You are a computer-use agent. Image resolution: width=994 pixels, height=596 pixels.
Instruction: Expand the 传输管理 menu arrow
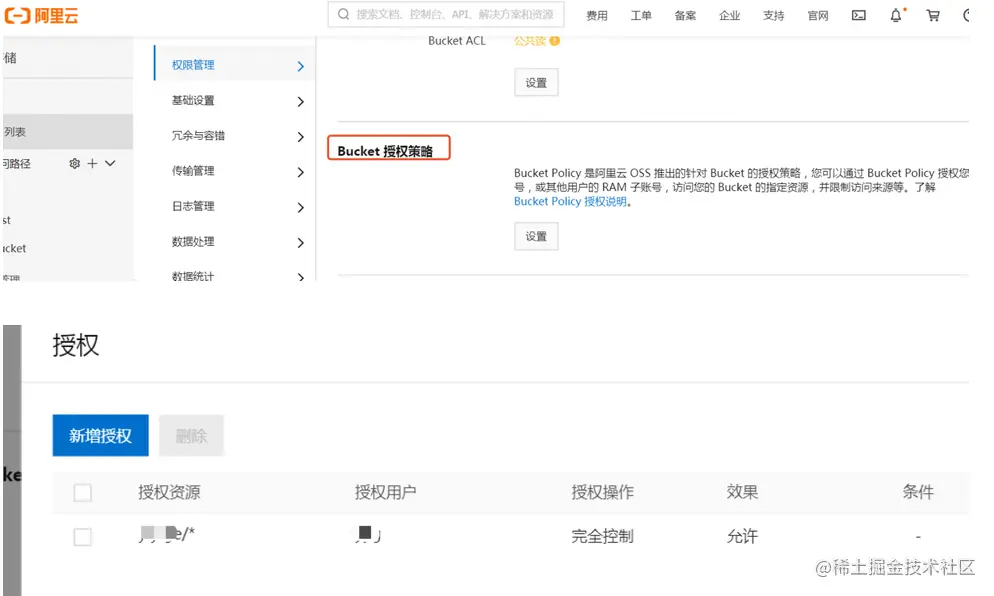(x=300, y=172)
